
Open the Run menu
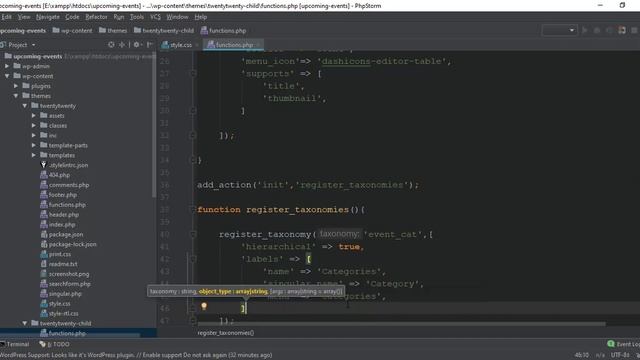click(x=119, y=17)
